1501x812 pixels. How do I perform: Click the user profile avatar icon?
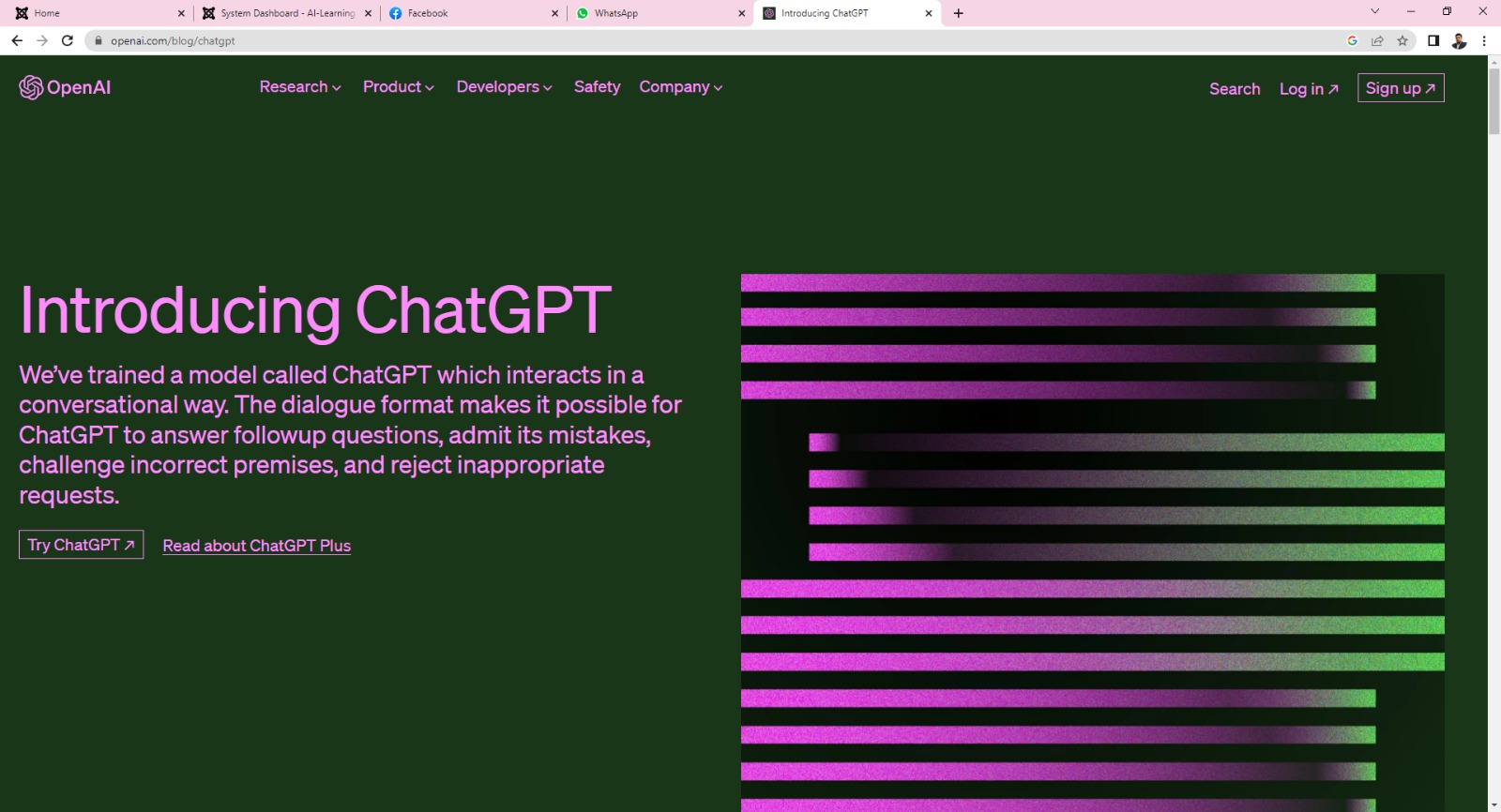click(x=1459, y=40)
